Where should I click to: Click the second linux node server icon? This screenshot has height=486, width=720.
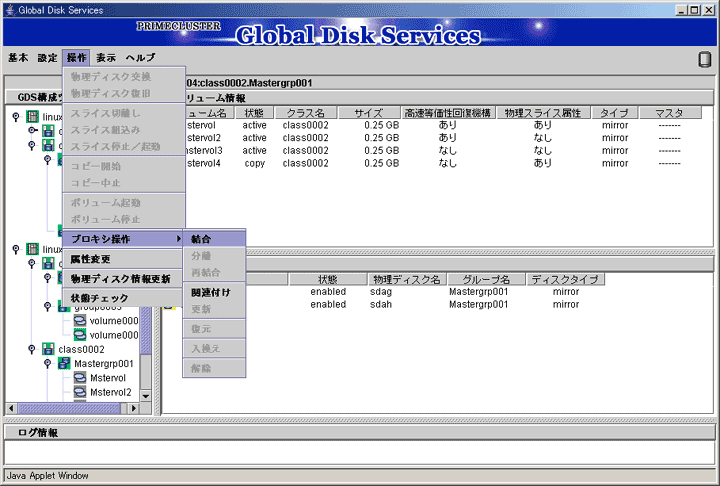click(32, 249)
